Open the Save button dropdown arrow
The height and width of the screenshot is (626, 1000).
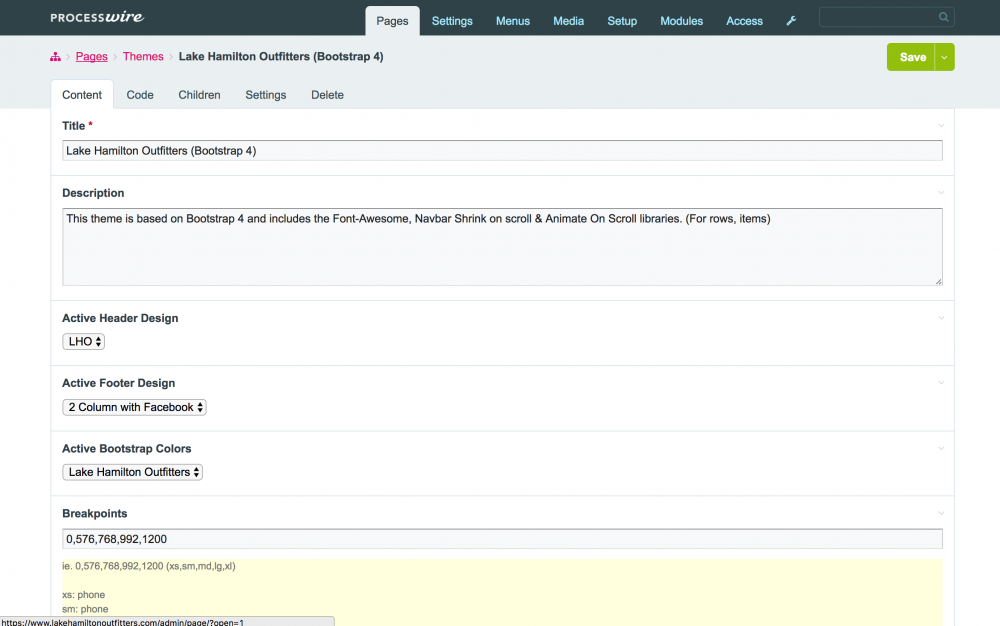coord(944,57)
